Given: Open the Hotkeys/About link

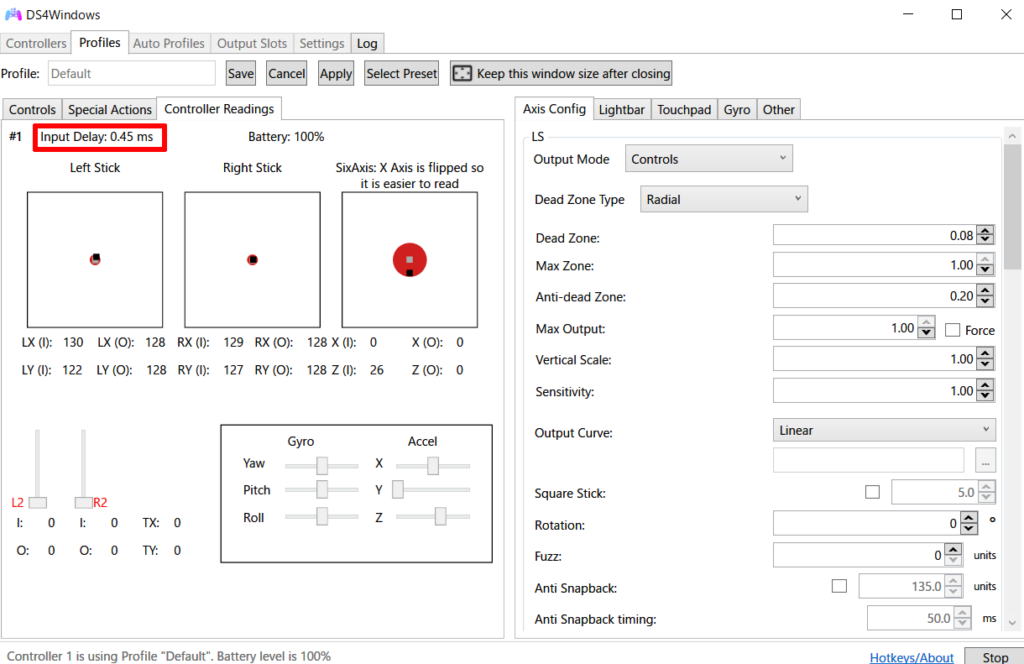Looking at the screenshot, I should coord(911,657).
